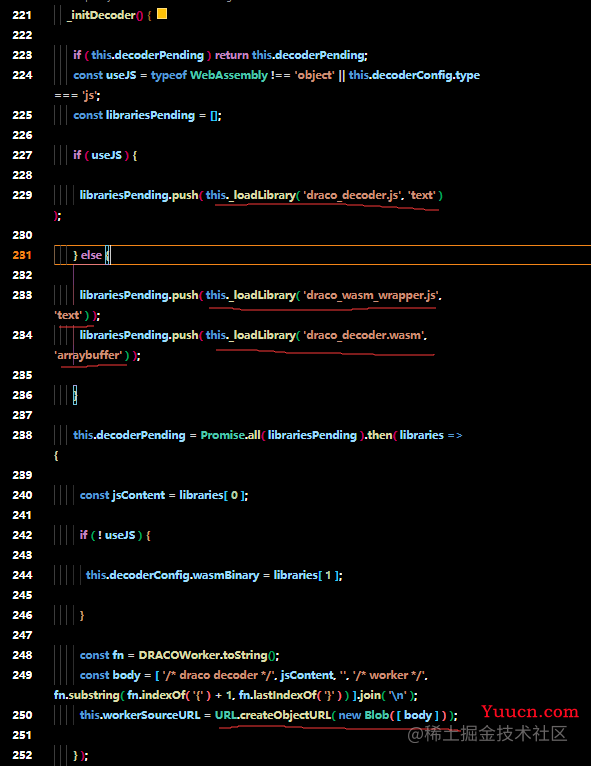591x766 pixels.
Task: Click 'workerSourceURL' on line 250
Action: [x=152, y=715]
